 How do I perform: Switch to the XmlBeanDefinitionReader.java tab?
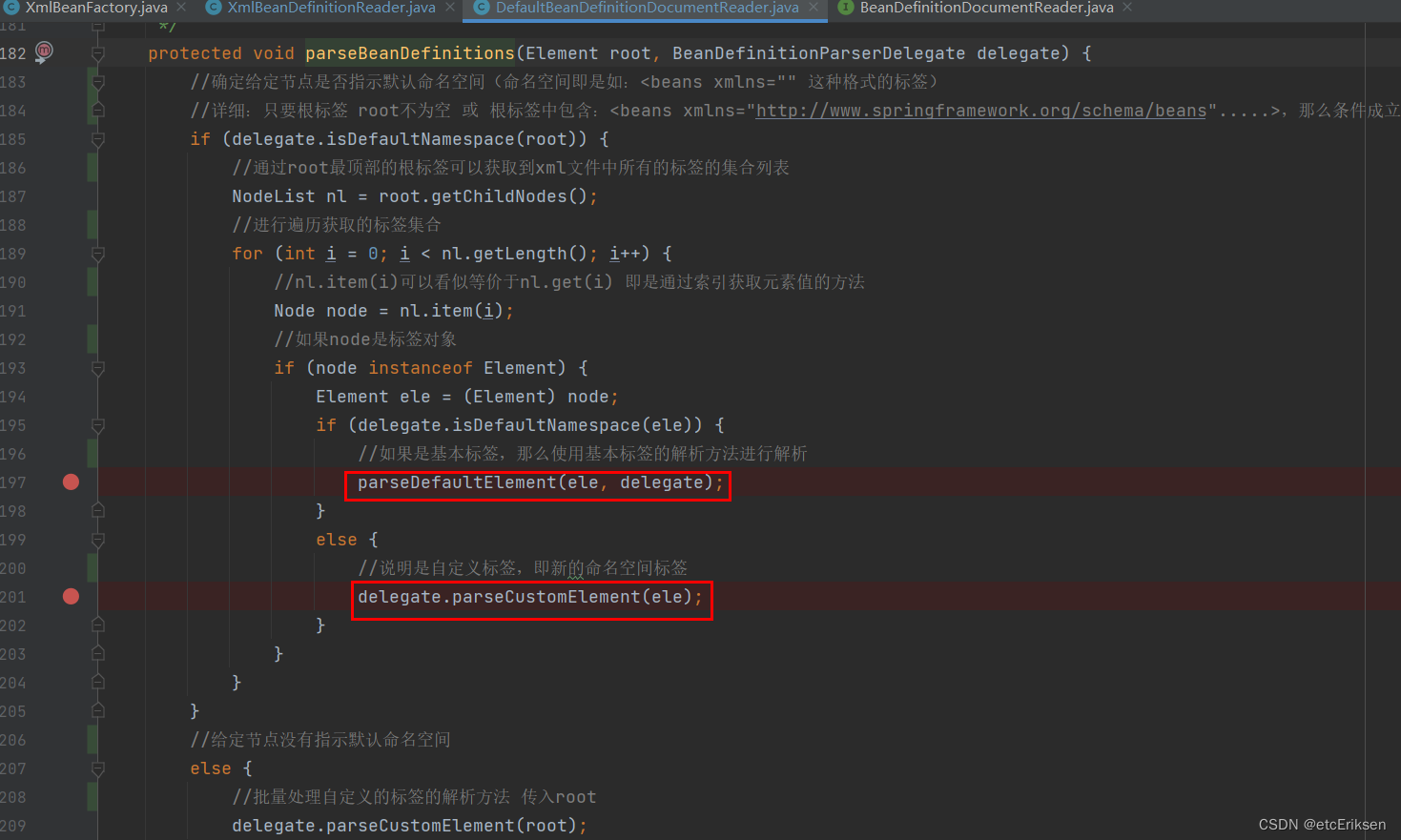[x=331, y=8]
